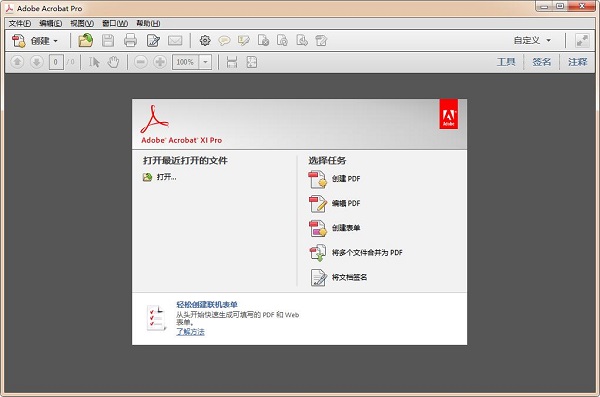Open preferences with the gear icon

(x=205, y=41)
